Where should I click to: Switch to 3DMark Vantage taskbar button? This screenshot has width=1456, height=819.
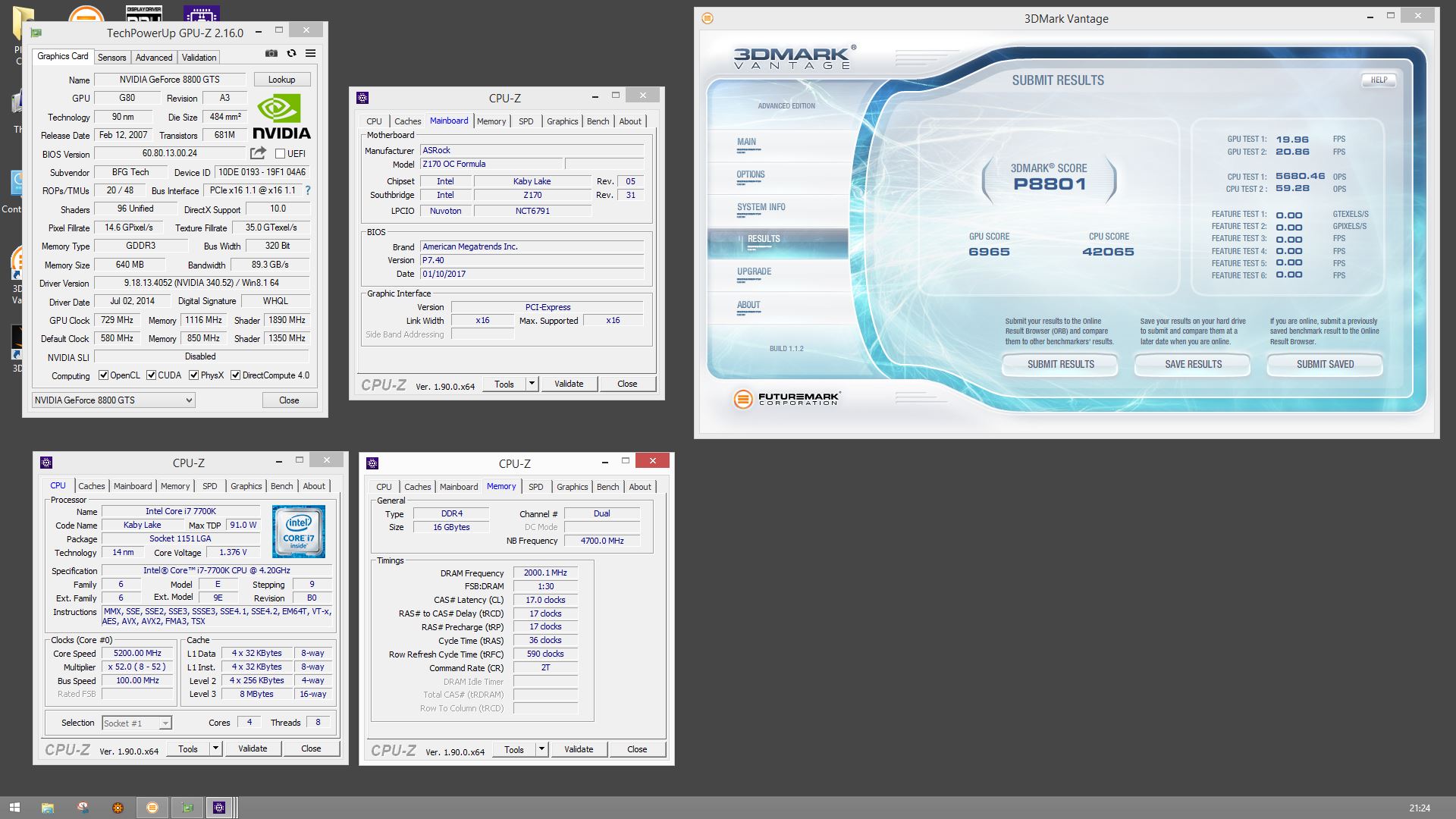(x=152, y=808)
